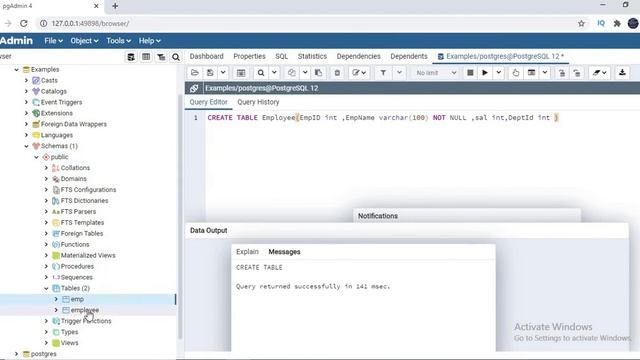Open the Copy options dropdown arrow
The height and width of the screenshot is (360, 640).
(x=305, y=73)
